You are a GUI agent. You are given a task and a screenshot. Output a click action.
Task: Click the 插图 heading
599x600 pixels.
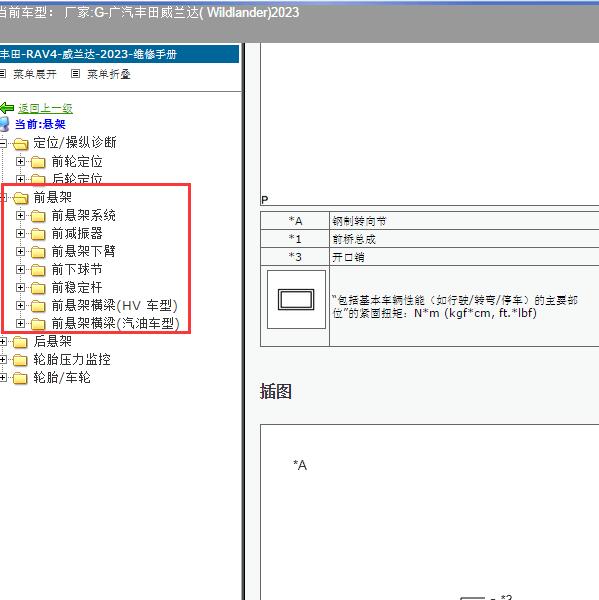(276, 391)
